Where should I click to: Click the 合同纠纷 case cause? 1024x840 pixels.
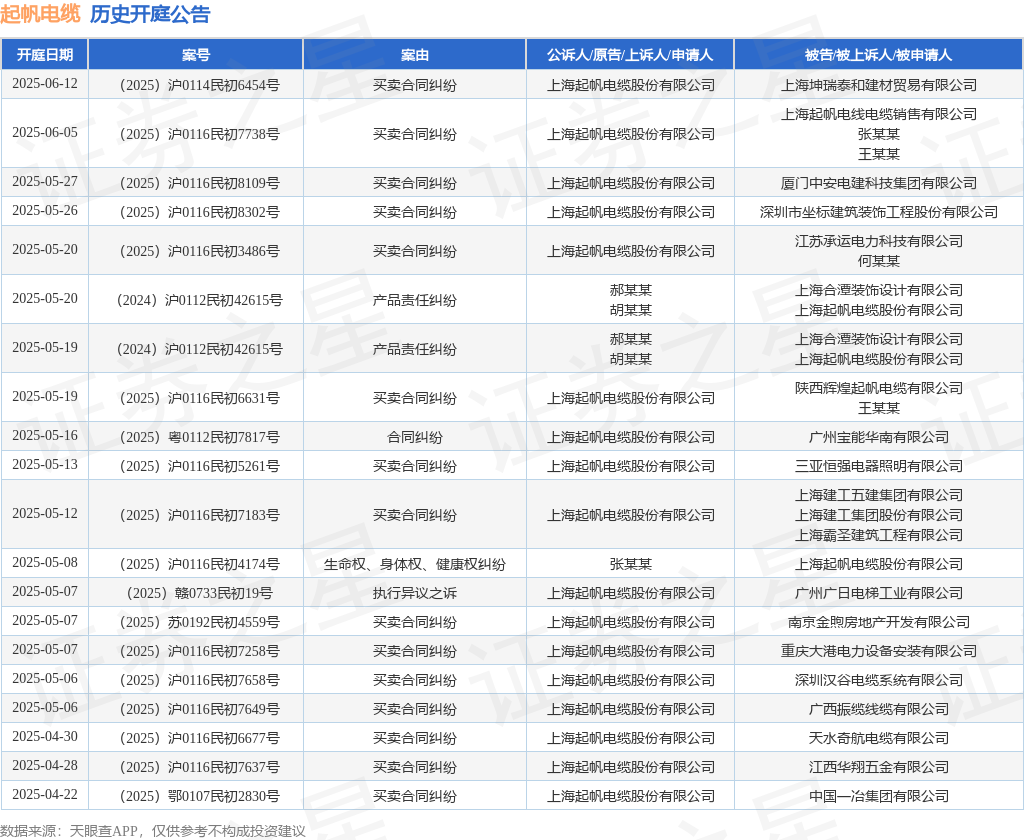click(415, 437)
